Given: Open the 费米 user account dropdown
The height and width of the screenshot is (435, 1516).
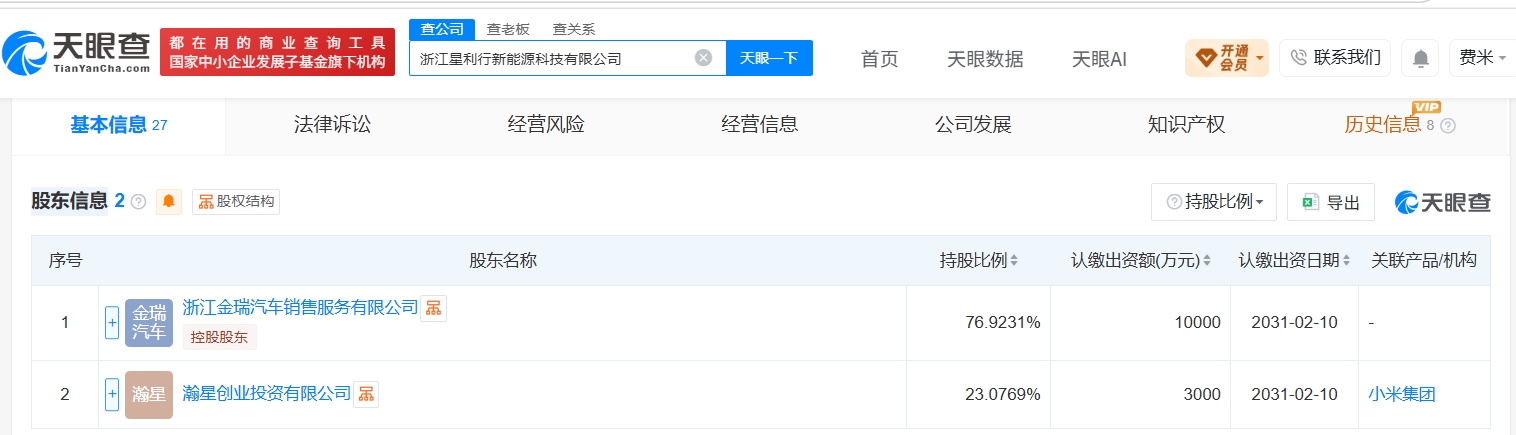Looking at the screenshot, I should tap(1482, 58).
